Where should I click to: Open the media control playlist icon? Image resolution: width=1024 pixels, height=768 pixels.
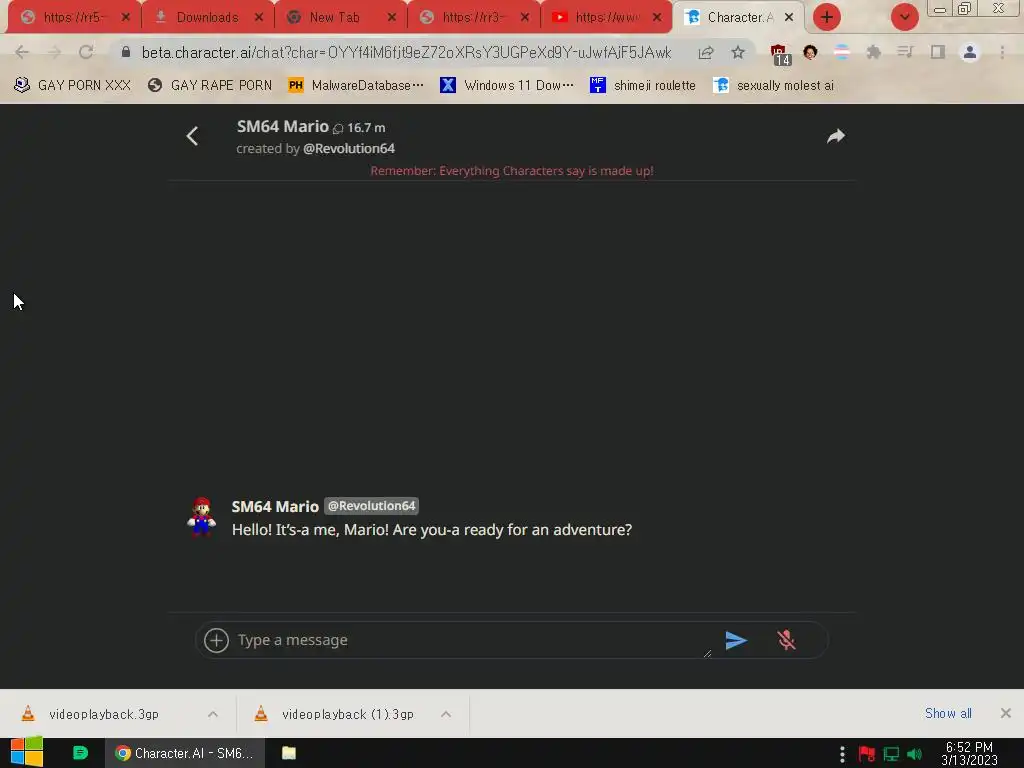click(905, 52)
